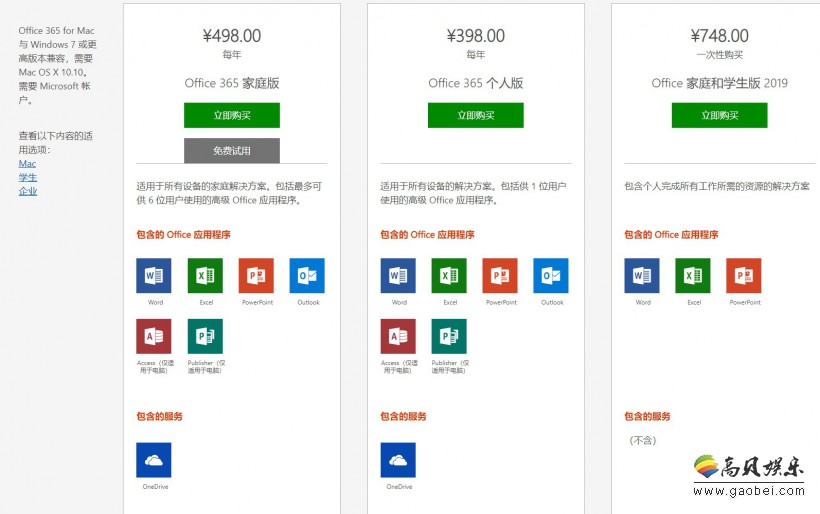Click Access icon in Office 365 个人版 card

398,336
